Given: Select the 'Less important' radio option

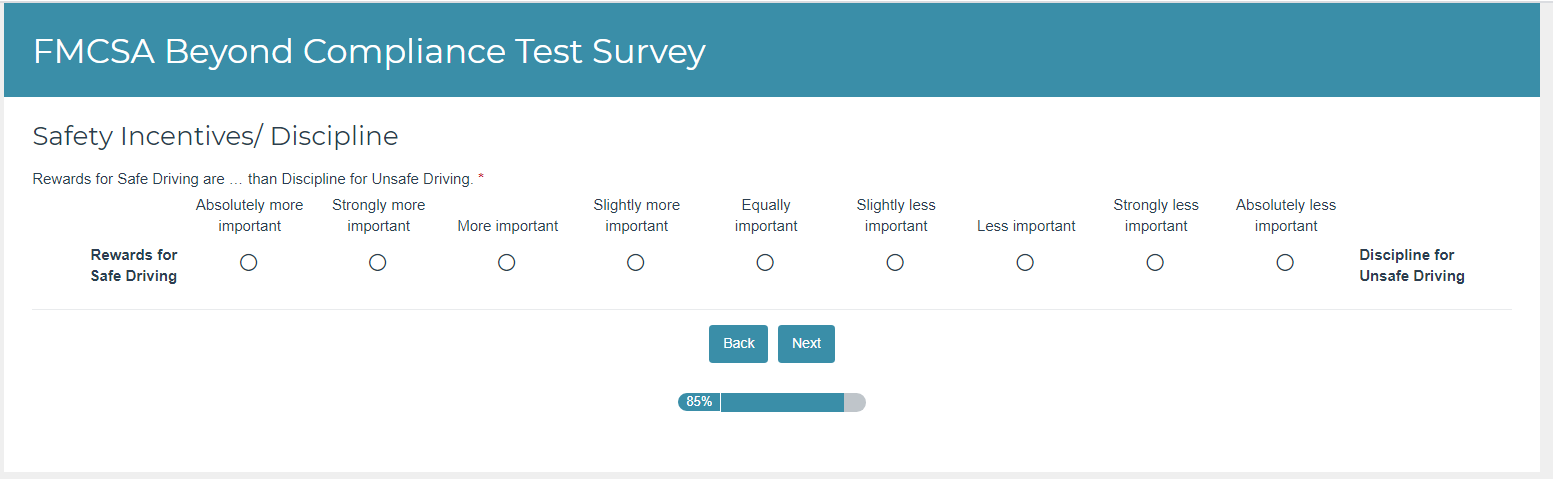Looking at the screenshot, I should click(x=1025, y=262).
